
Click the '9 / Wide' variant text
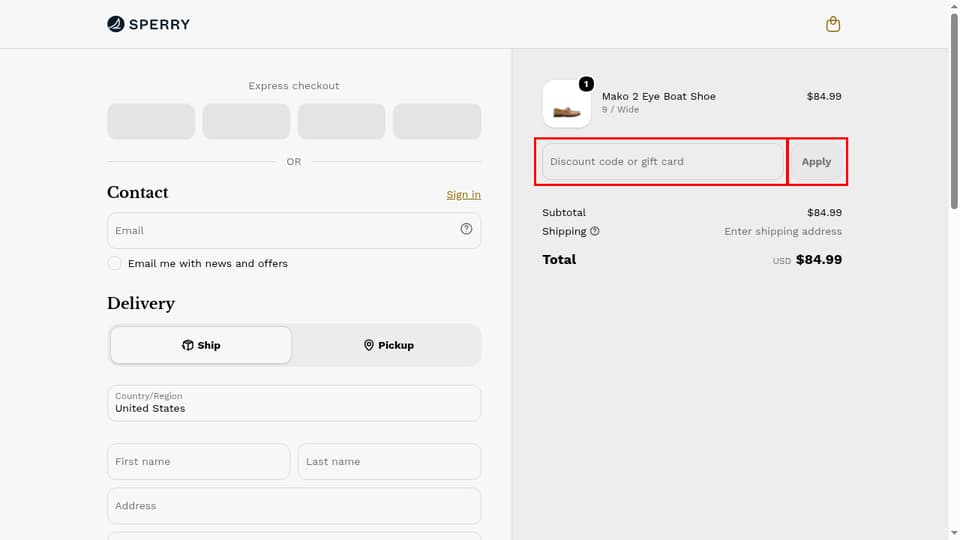pos(620,110)
